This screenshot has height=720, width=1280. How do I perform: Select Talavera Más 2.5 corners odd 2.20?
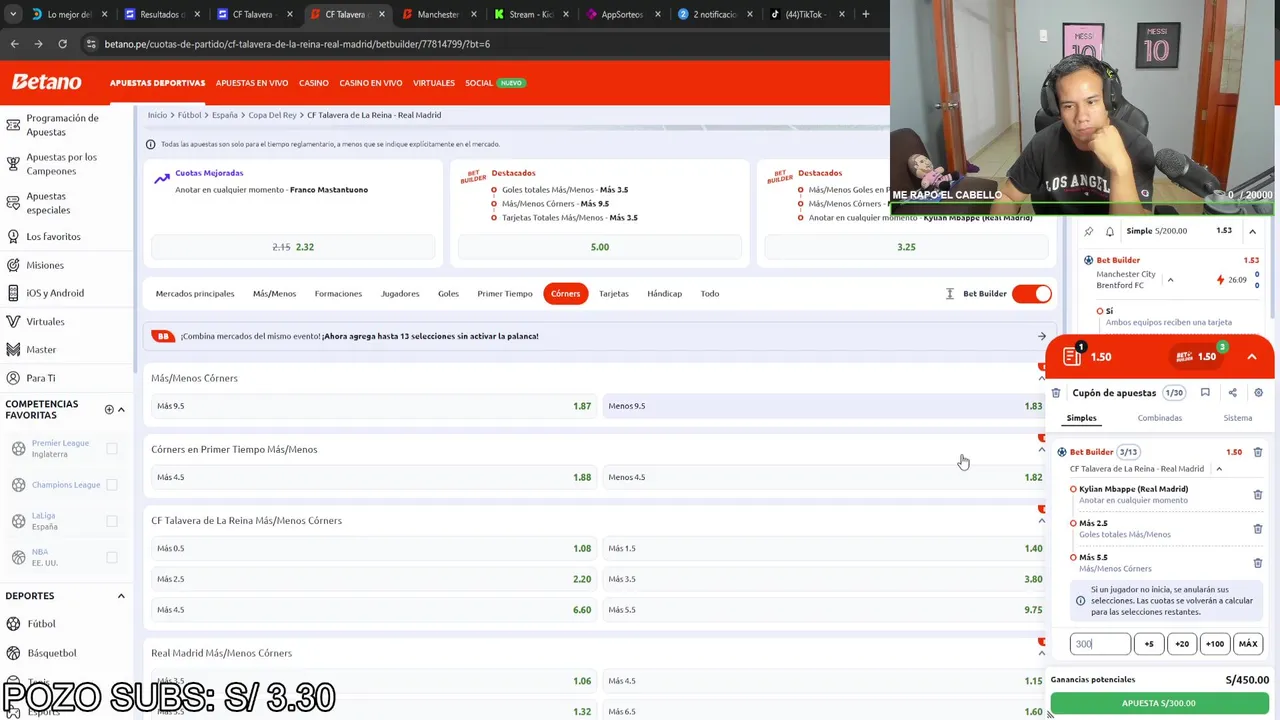373,579
